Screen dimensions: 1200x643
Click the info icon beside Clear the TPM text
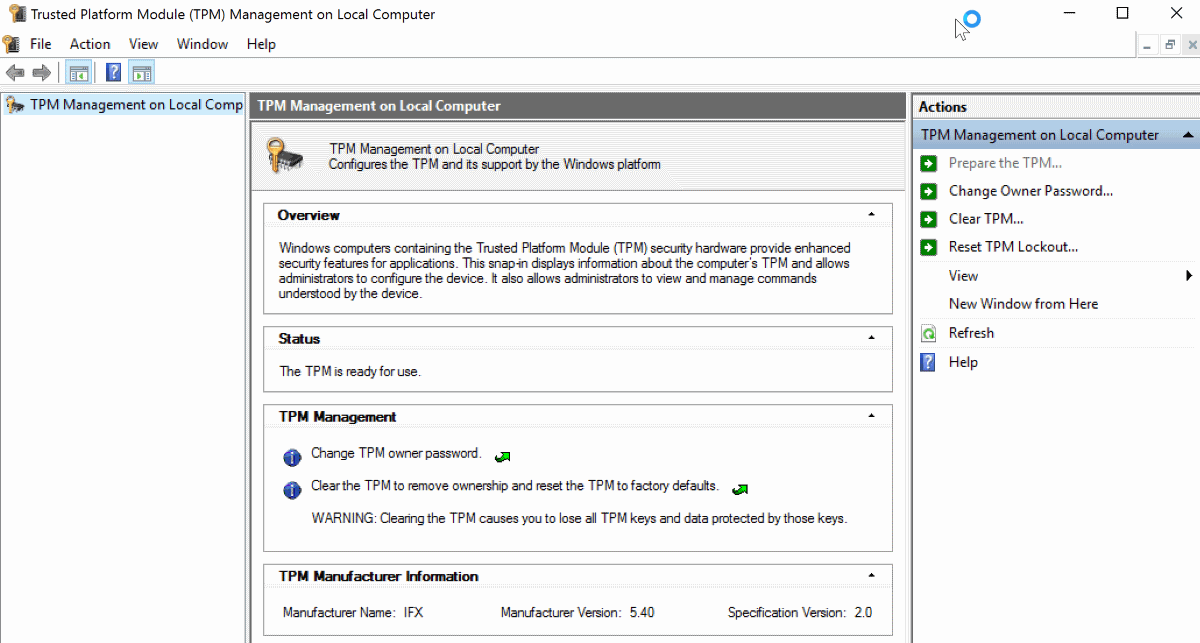pyautogui.click(x=292, y=490)
